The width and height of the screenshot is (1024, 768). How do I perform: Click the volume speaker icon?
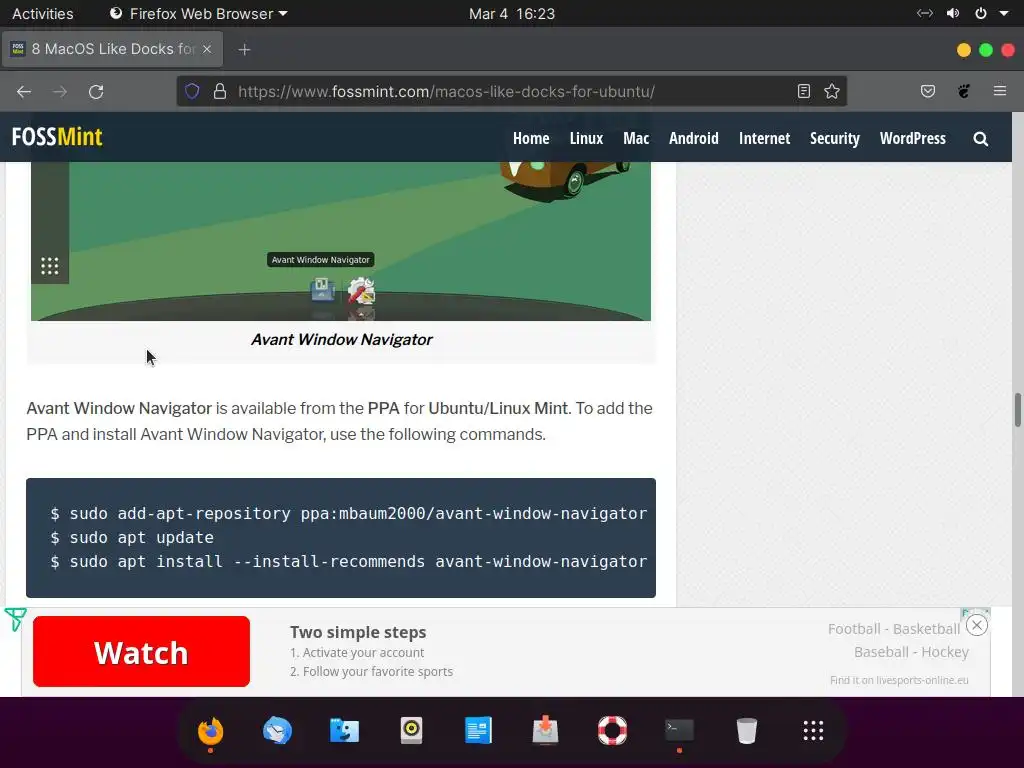(953, 14)
